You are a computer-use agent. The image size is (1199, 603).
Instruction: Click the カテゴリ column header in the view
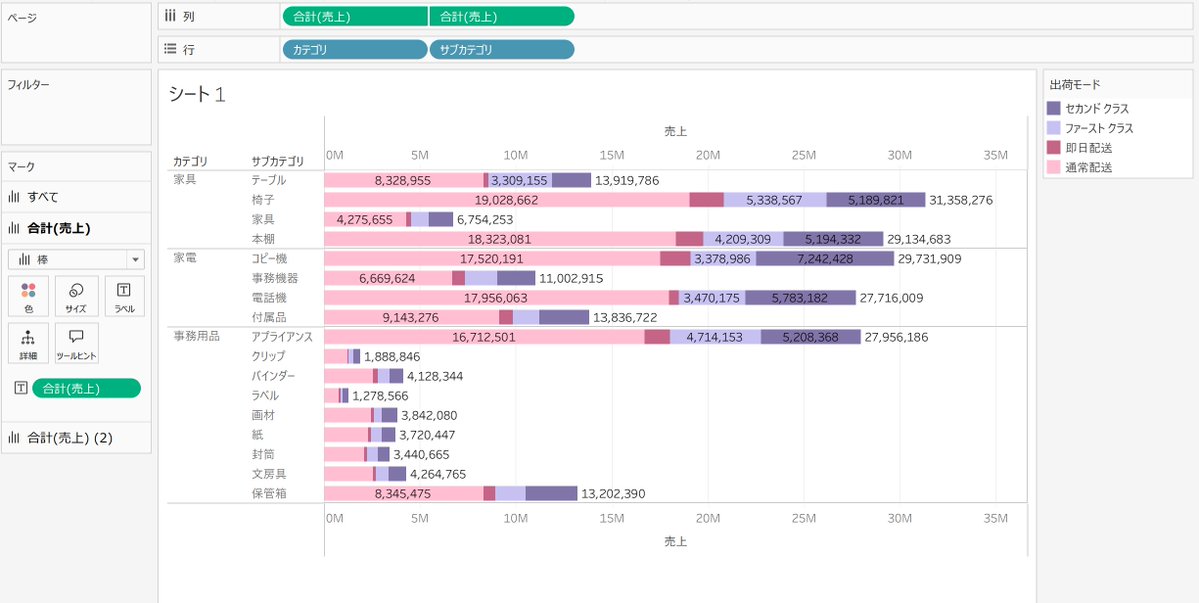click(190, 161)
